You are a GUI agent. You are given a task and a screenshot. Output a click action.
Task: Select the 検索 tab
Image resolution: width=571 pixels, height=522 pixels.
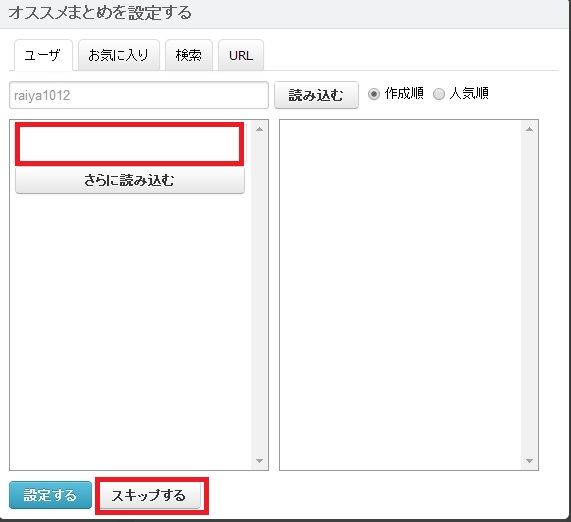[x=189, y=55]
